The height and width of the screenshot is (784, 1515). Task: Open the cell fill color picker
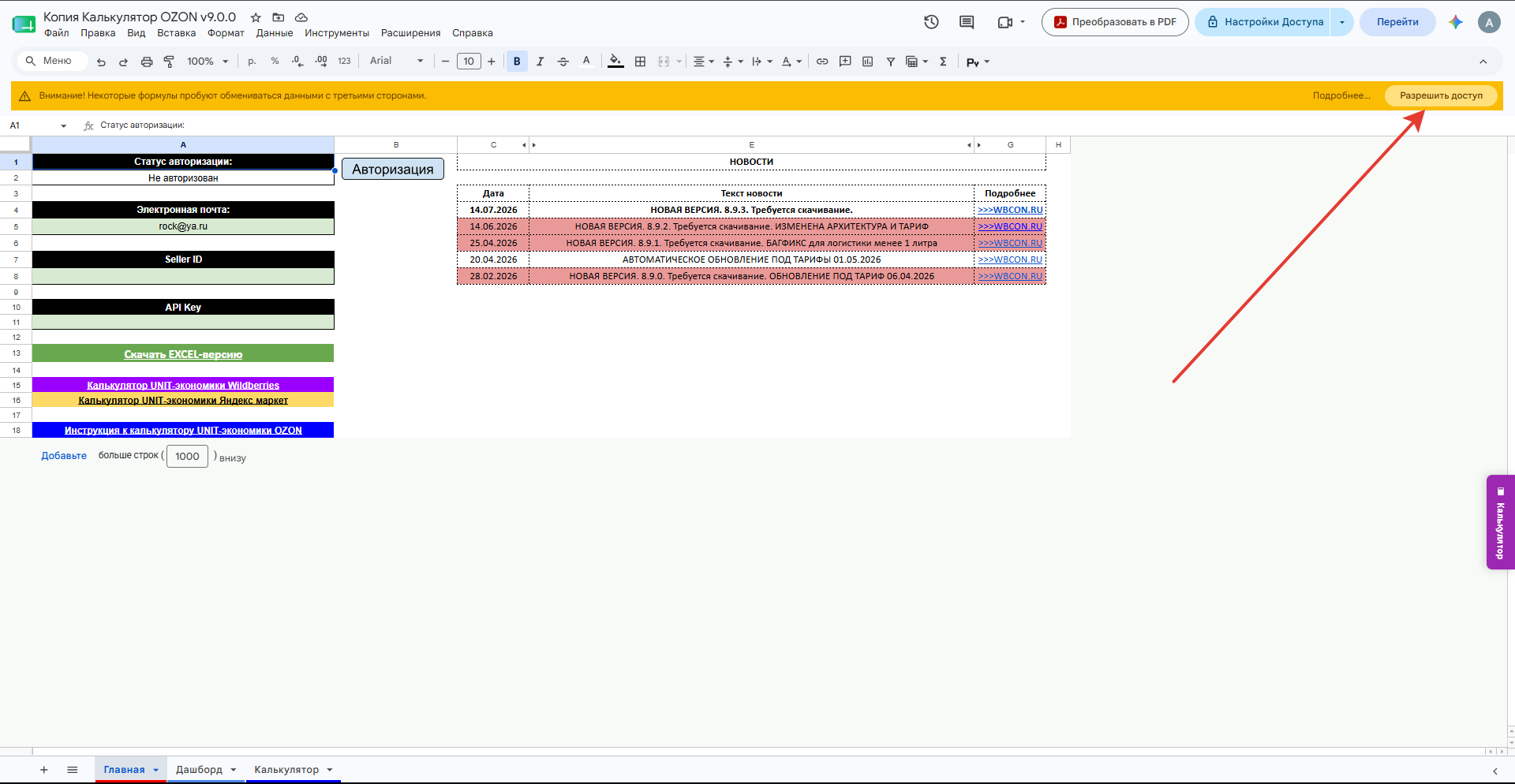[615, 62]
